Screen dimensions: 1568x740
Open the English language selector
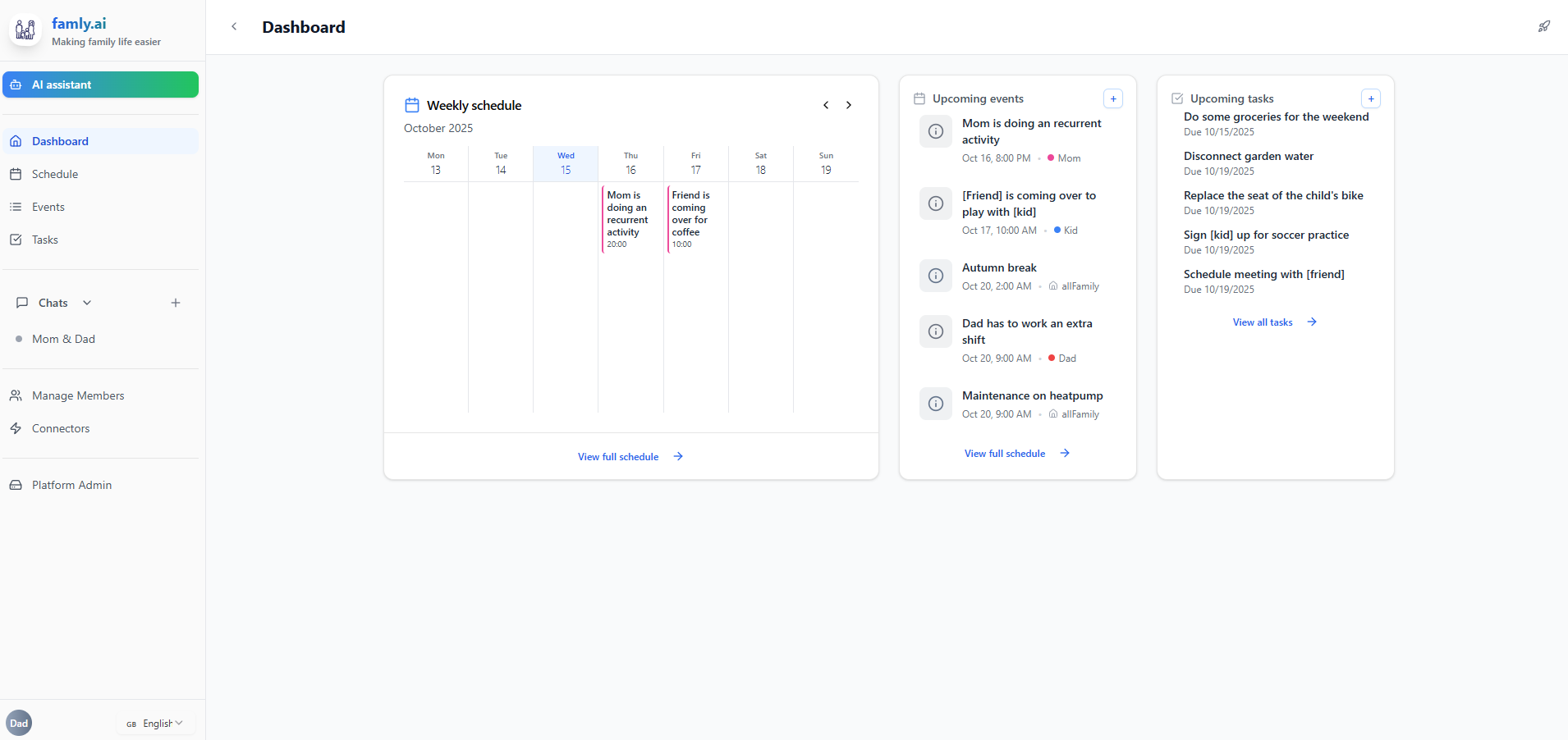pyautogui.click(x=155, y=723)
